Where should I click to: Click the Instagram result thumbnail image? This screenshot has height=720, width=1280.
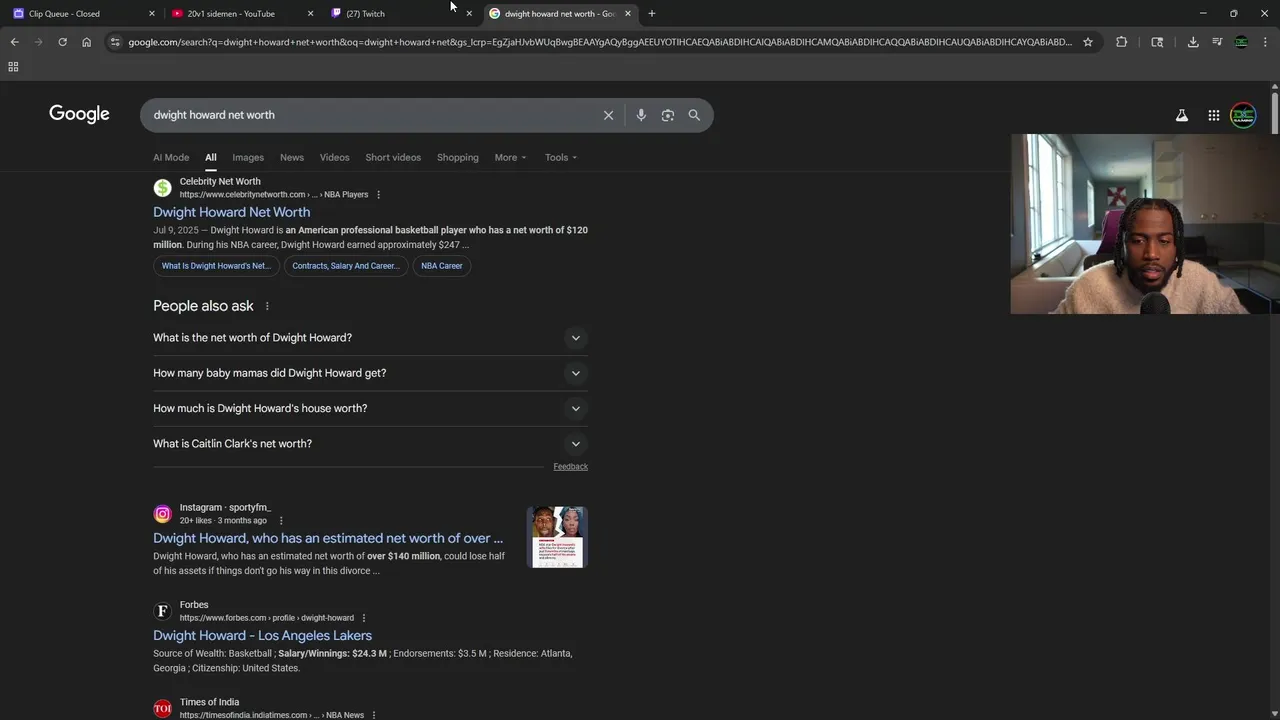[557, 537]
